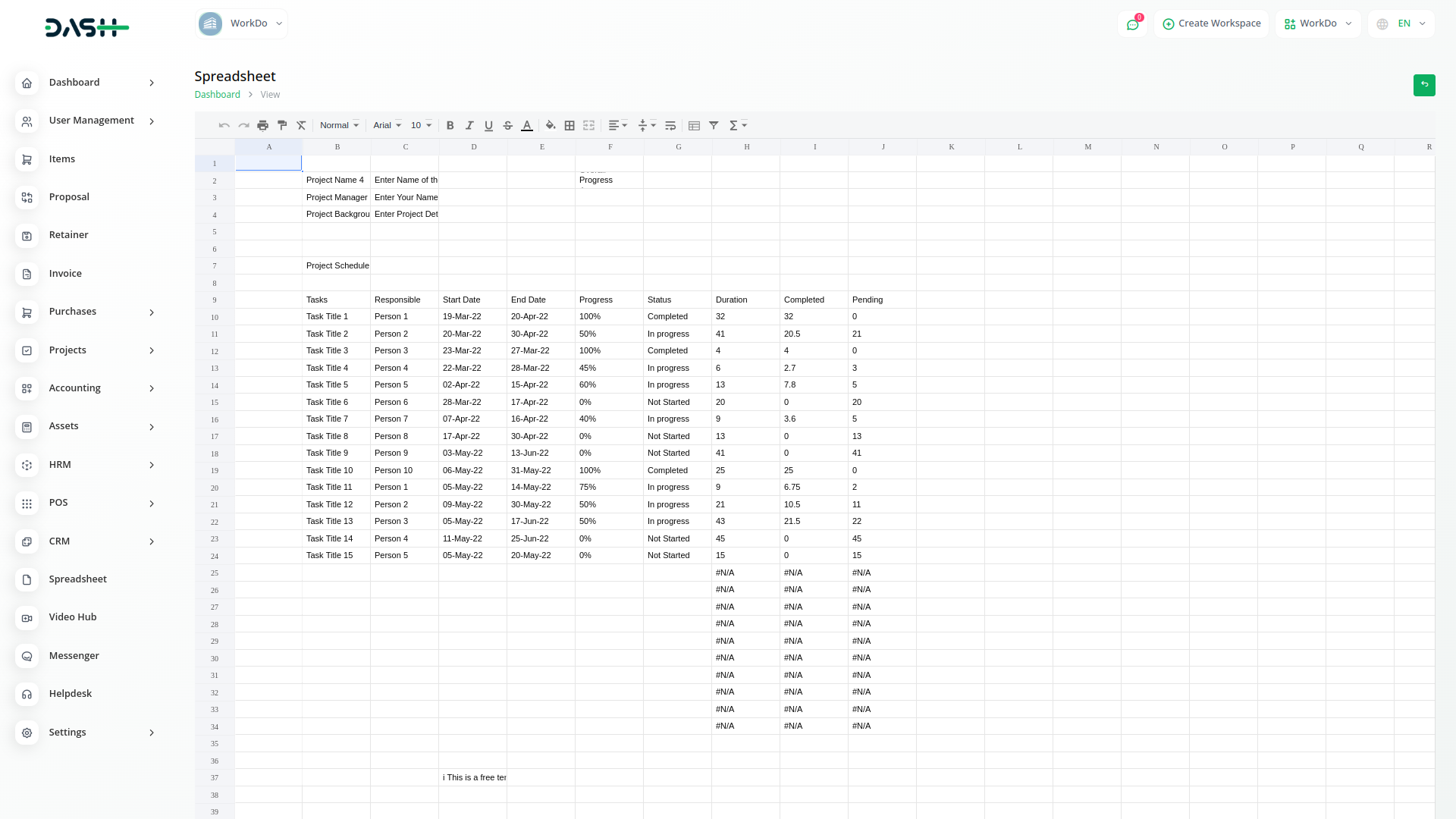Click the clear format icon
The height and width of the screenshot is (819, 1456).
[301, 126]
